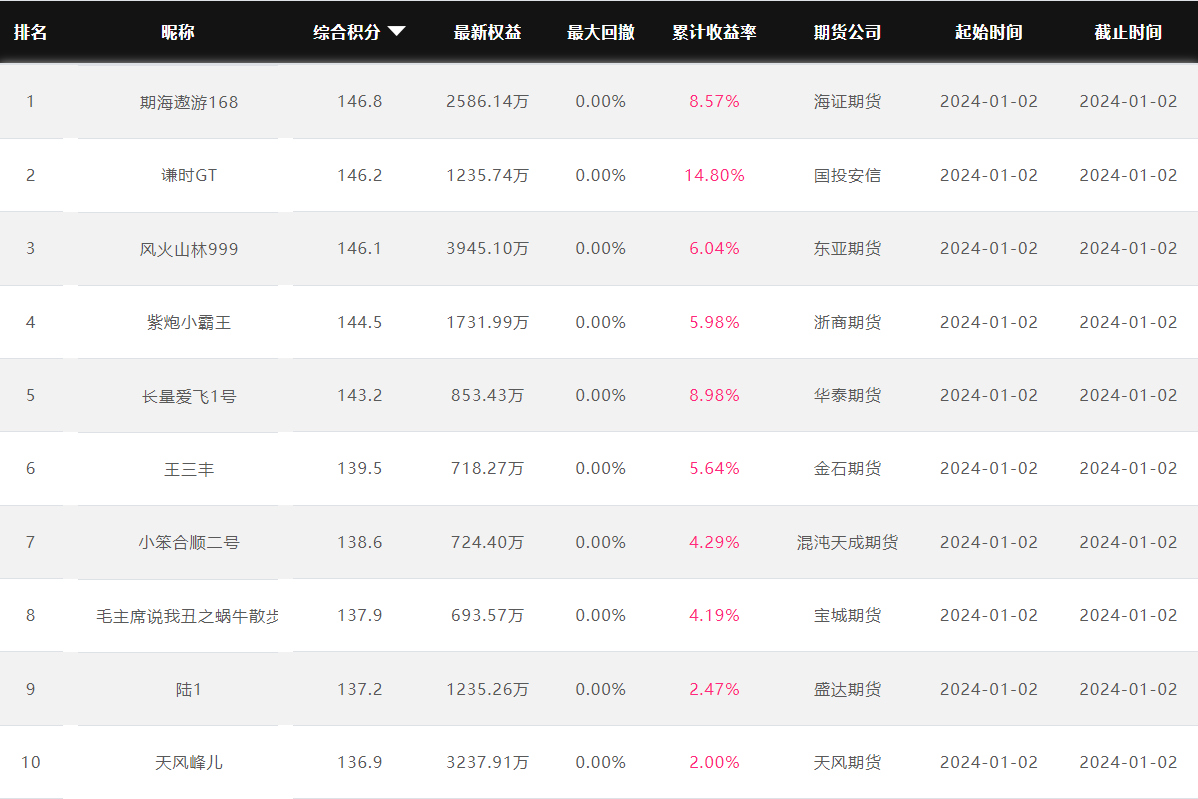This screenshot has width=1198, height=799.
Task: Click equity 2586.14万
Action: pos(487,102)
